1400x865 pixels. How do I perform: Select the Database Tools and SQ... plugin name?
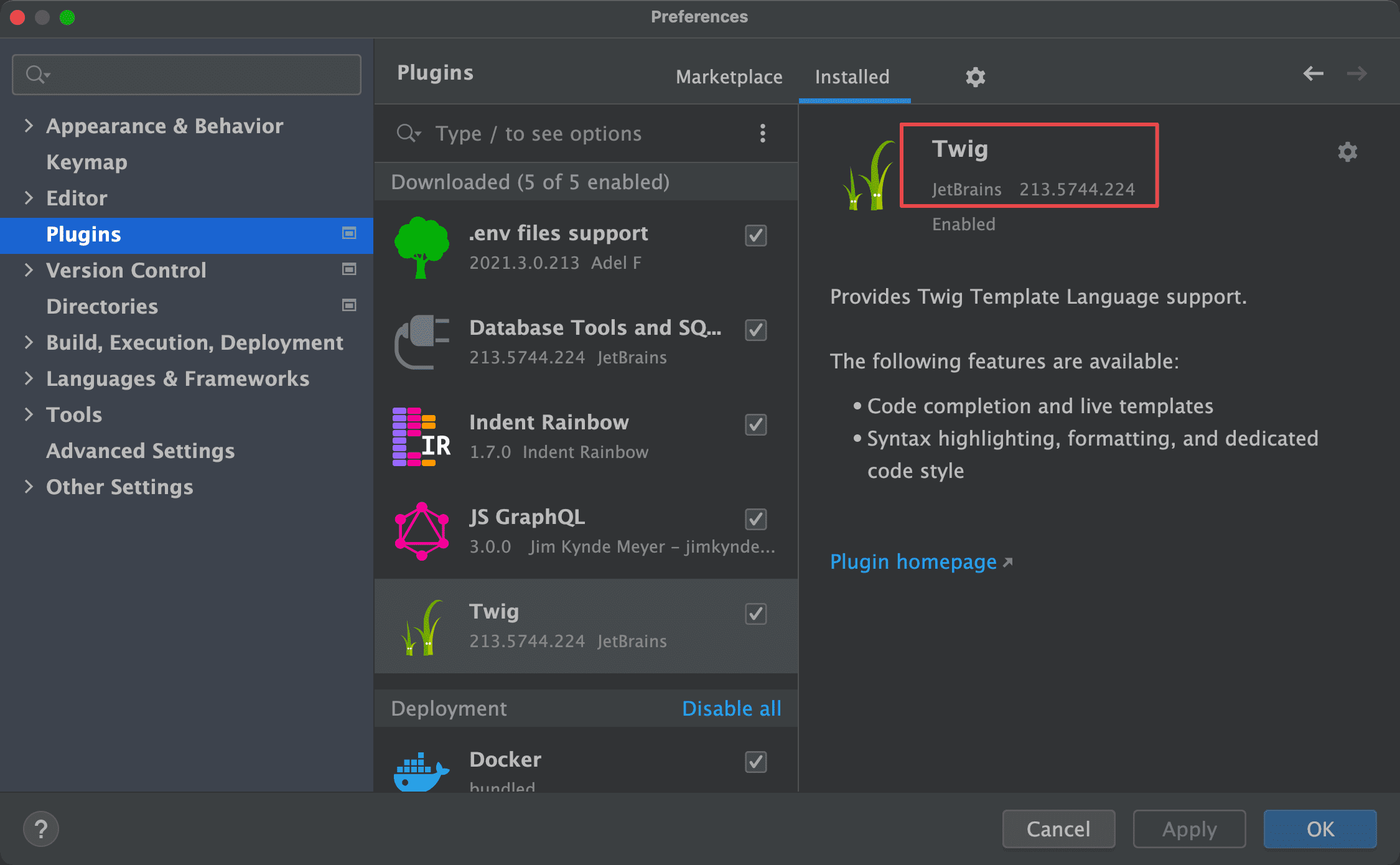pos(595,327)
